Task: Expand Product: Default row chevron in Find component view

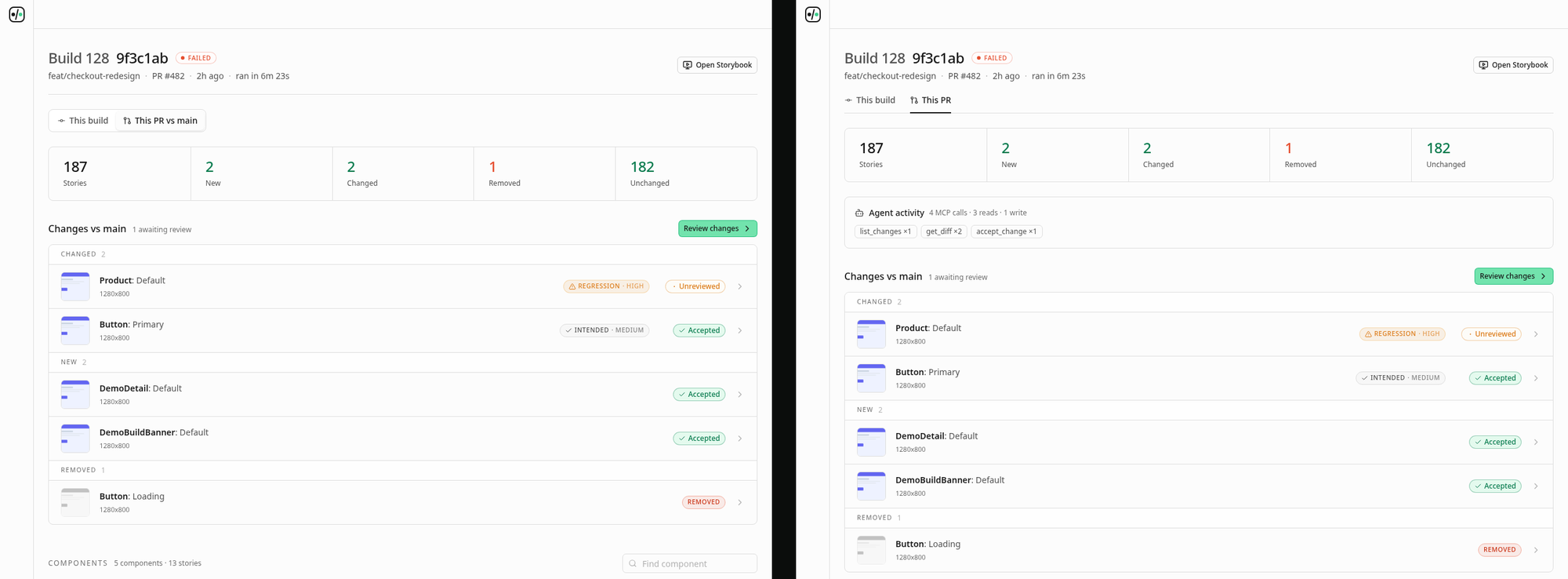Action: pyautogui.click(x=740, y=286)
